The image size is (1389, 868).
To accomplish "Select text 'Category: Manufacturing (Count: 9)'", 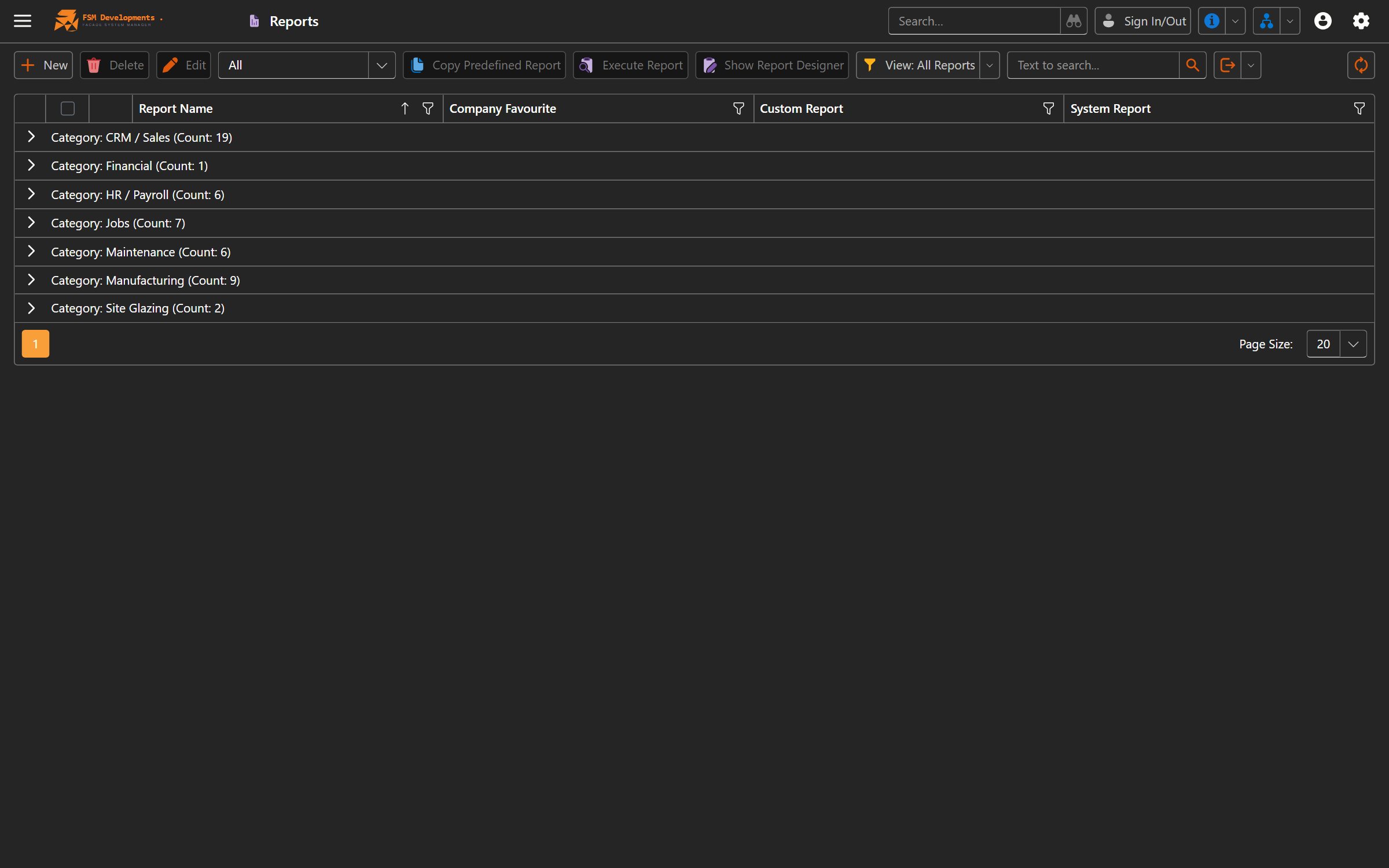I will 145,281.
